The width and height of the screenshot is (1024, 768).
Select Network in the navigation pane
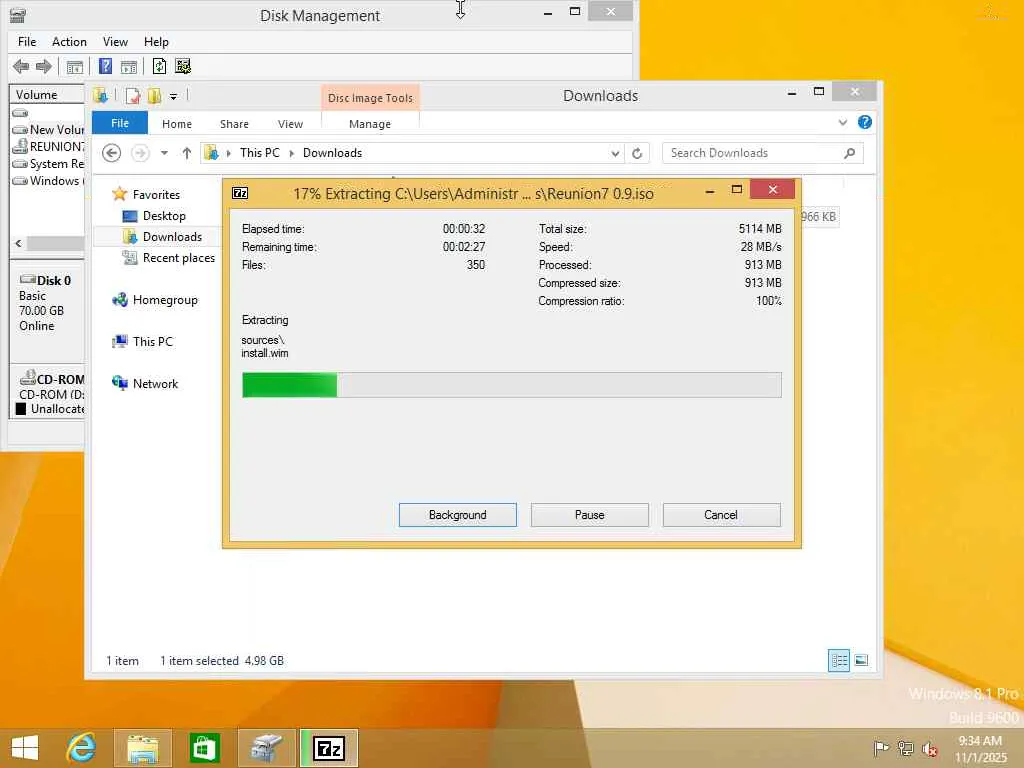pos(155,384)
